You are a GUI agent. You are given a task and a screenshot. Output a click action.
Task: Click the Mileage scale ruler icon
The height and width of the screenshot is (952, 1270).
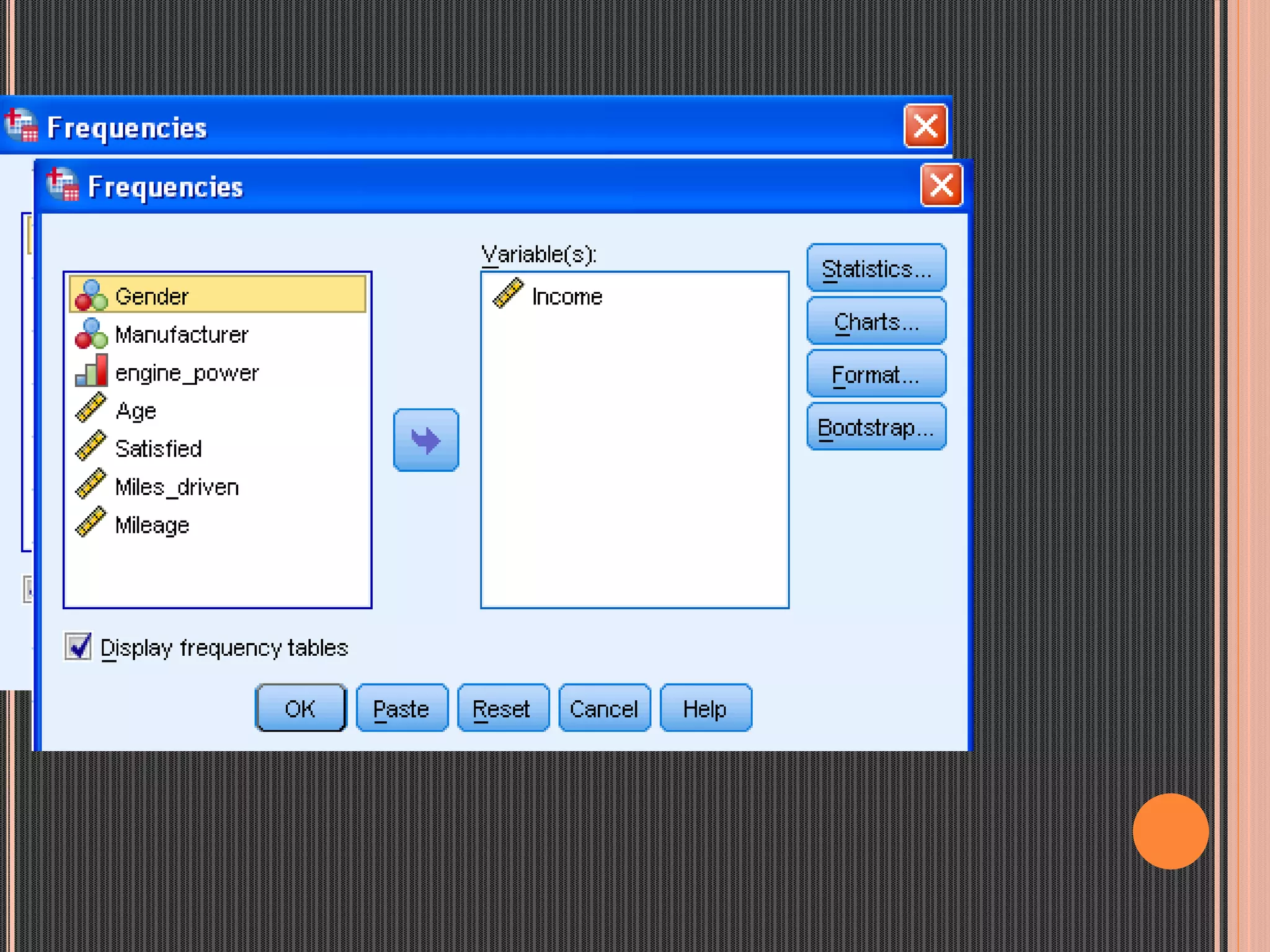91,523
